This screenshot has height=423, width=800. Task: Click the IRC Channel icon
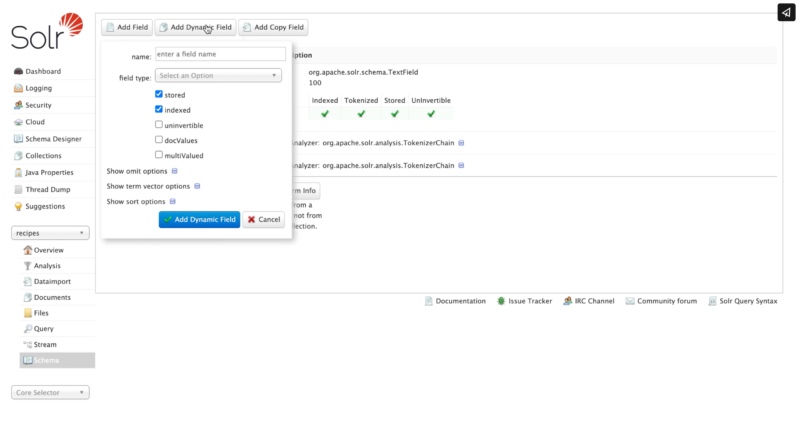pyautogui.click(x=567, y=301)
